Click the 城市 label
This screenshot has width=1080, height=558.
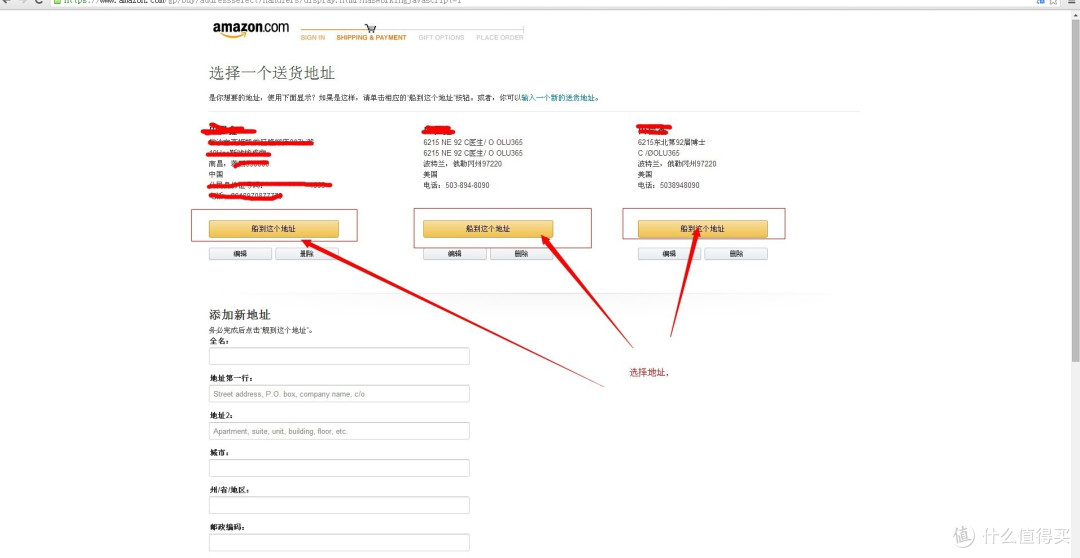click(x=219, y=453)
